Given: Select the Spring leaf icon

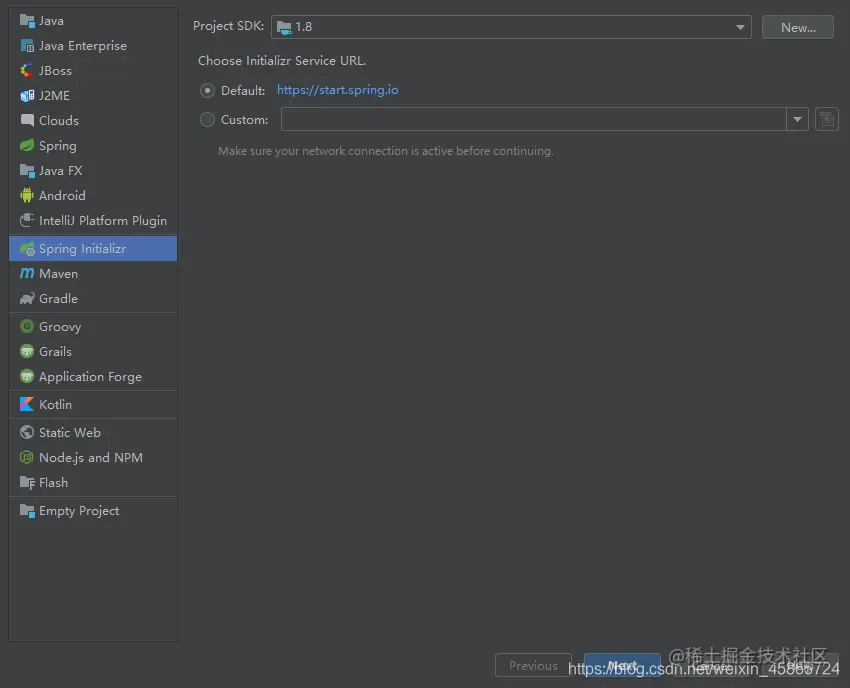Looking at the screenshot, I should (27, 145).
